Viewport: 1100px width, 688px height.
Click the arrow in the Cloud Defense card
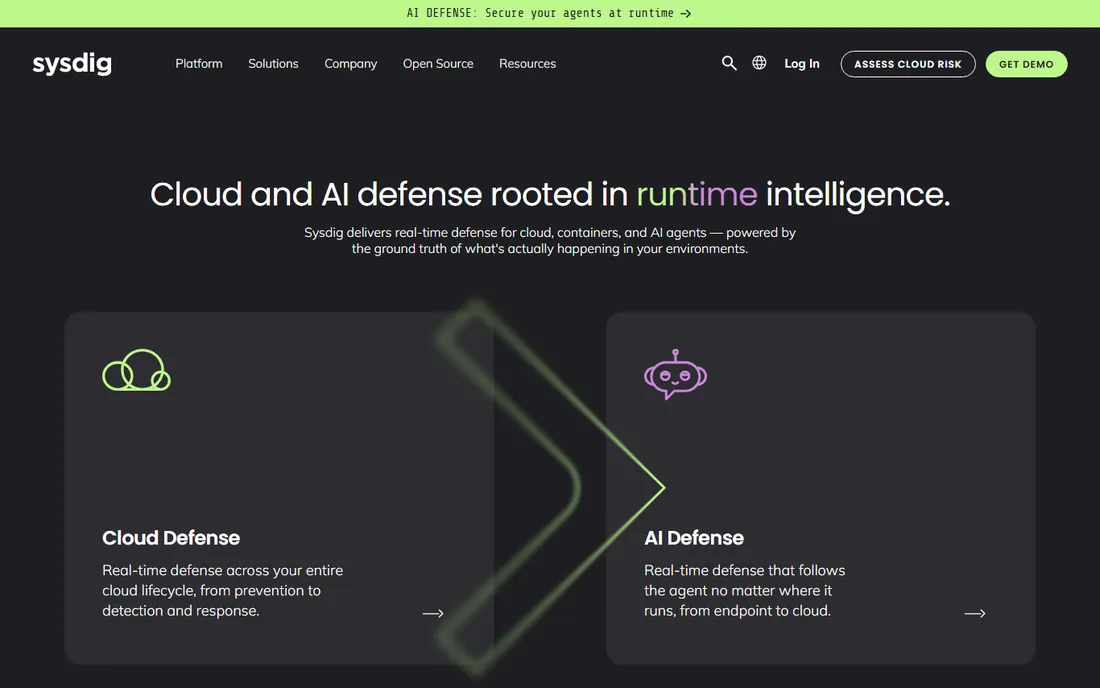(x=433, y=613)
